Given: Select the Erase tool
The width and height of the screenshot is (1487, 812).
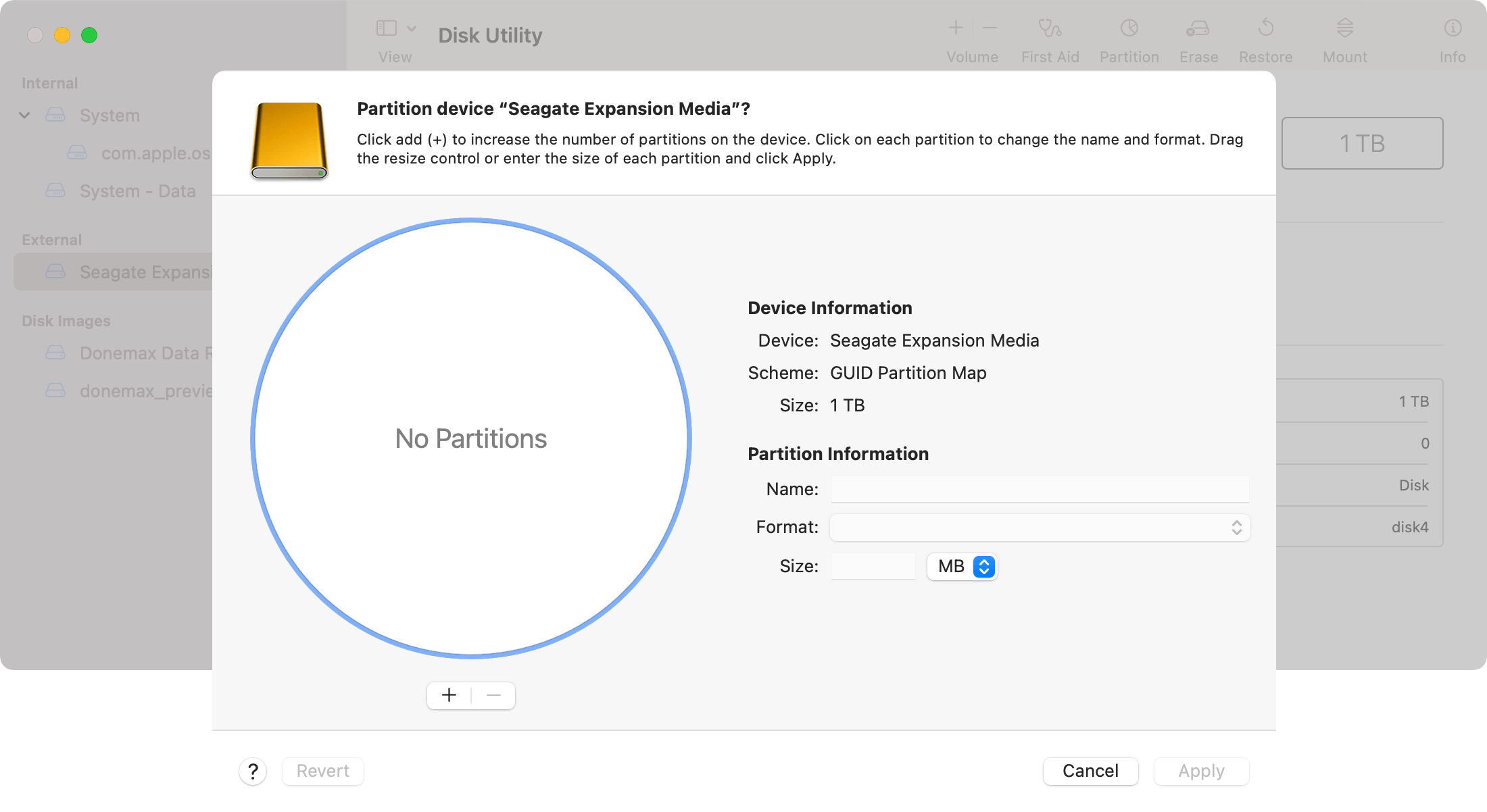Looking at the screenshot, I should (x=1198, y=37).
